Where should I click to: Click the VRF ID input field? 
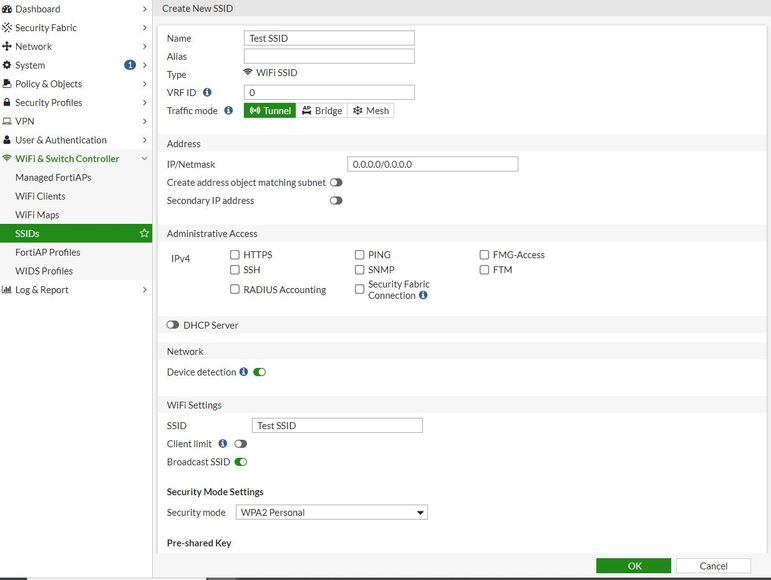(329, 92)
